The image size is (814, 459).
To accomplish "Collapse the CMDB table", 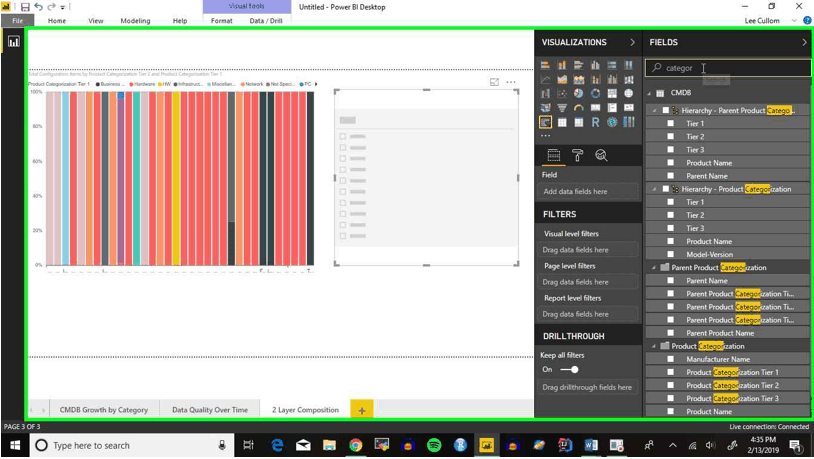I will [x=649, y=93].
